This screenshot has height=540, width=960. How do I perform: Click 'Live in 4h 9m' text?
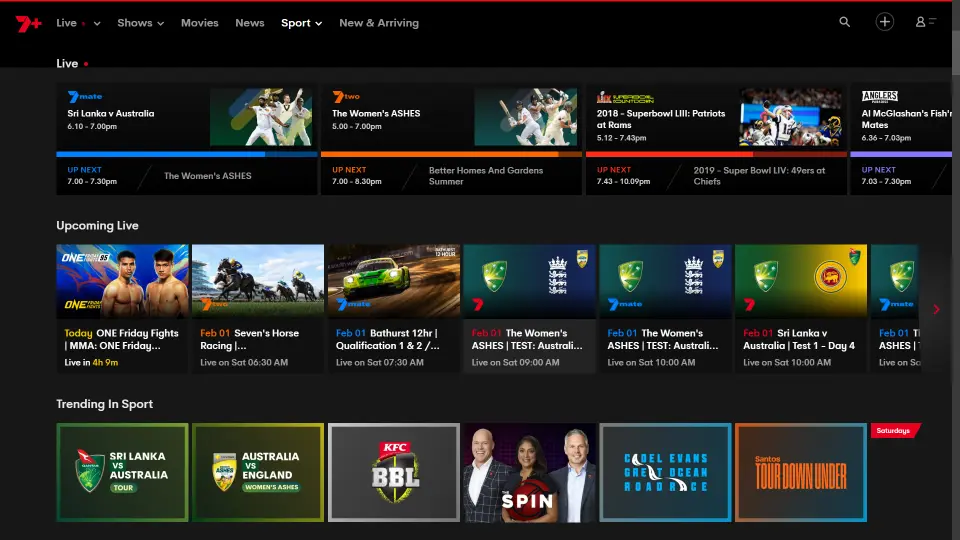coord(91,362)
